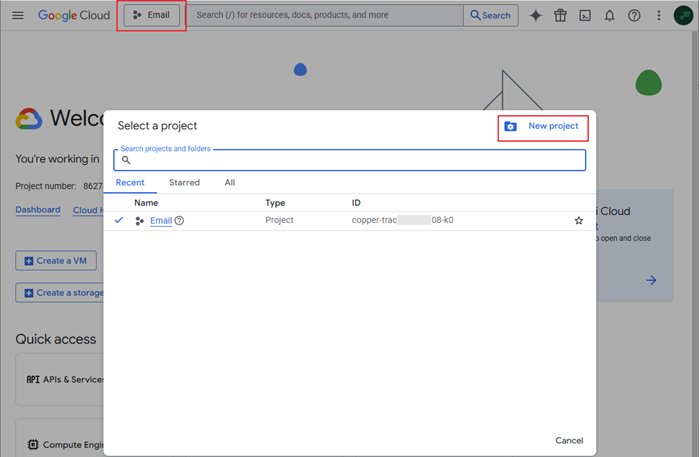Image resolution: width=699 pixels, height=457 pixels.
Task: Click magnifier icon in project search field
Action: (126, 160)
